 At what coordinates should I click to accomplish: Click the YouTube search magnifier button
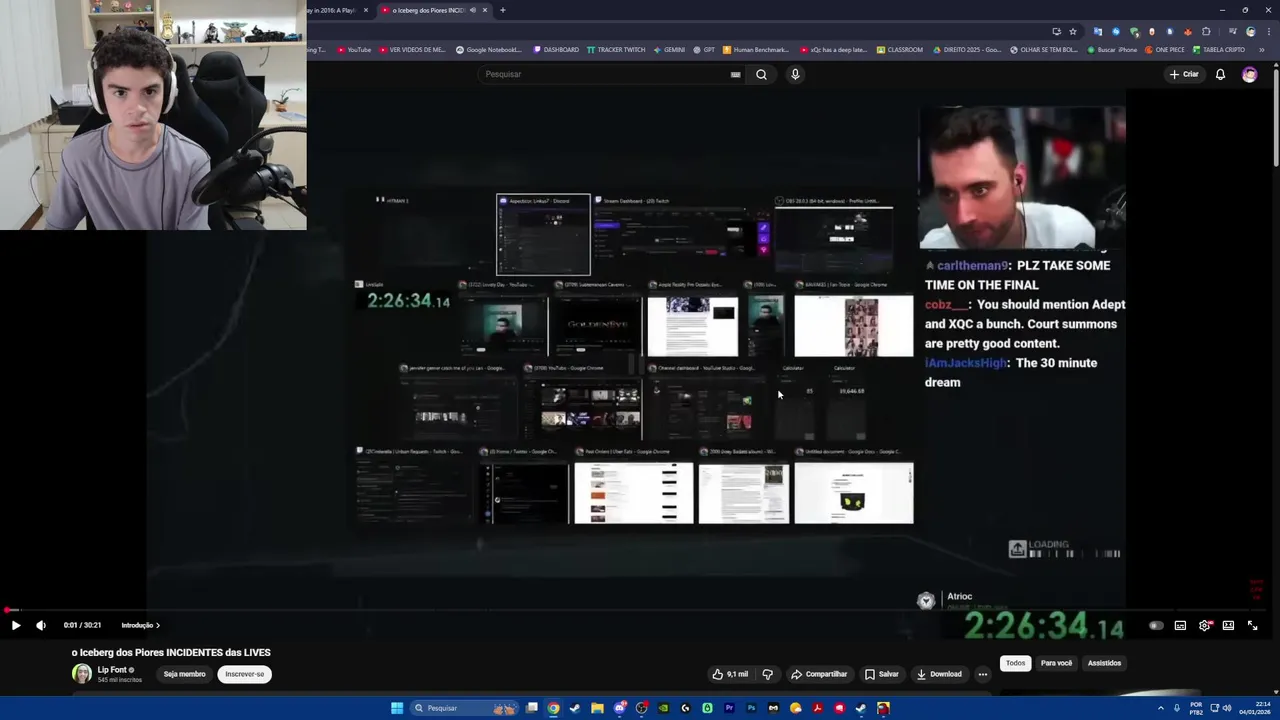(x=761, y=74)
